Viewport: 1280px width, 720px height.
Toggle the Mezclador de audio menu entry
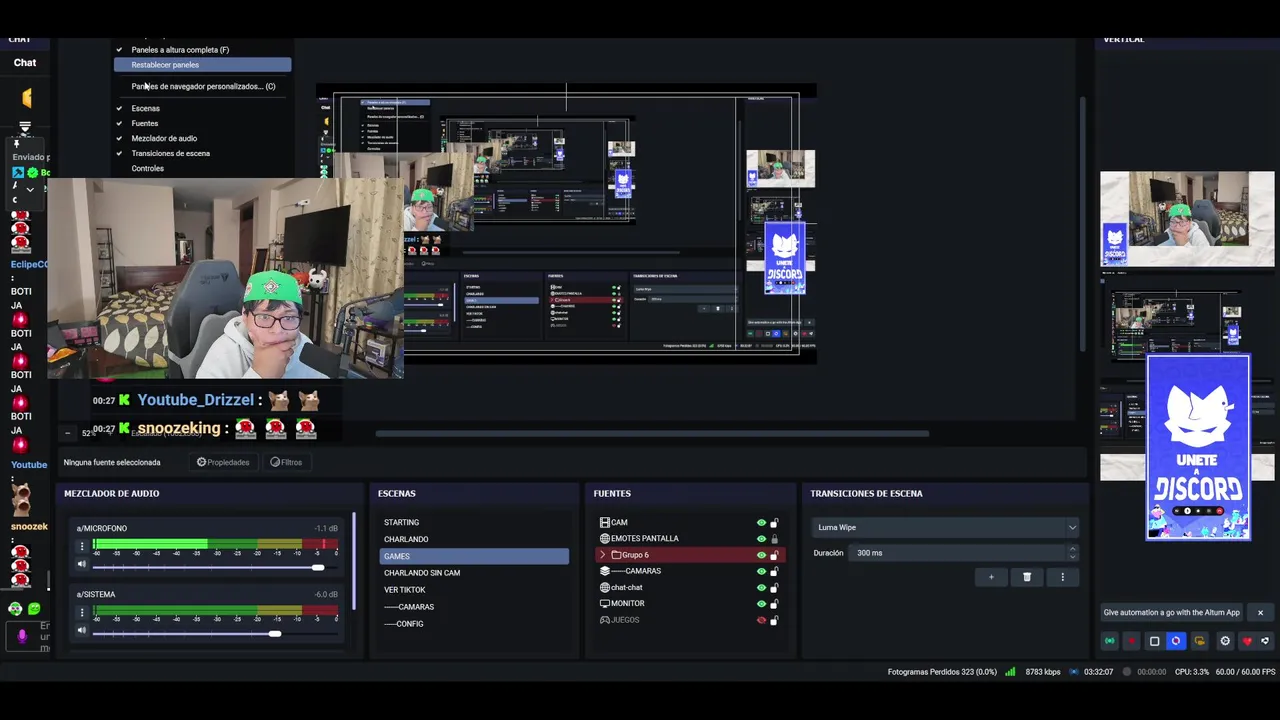pyautogui.click(x=164, y=138)
